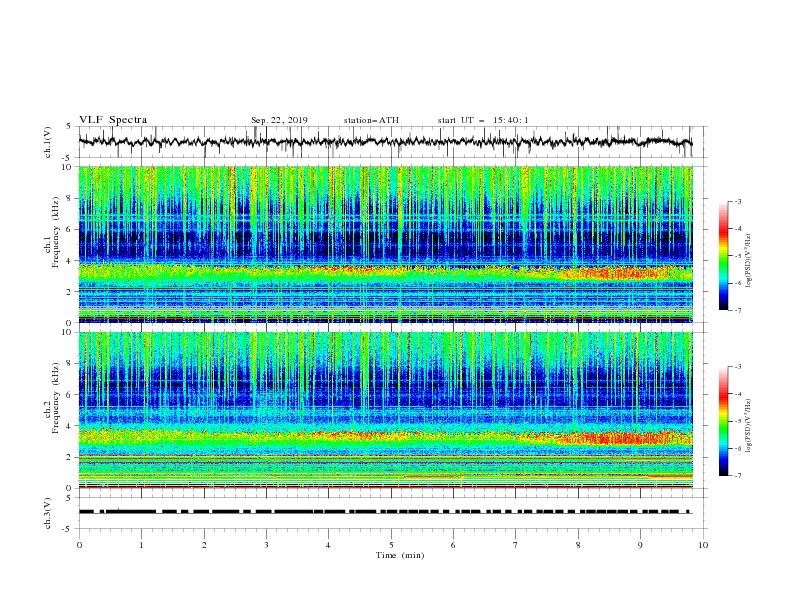
Task: Click the "-7" tick on ch.1 colorbar
Action: click(x=737, y=310)
